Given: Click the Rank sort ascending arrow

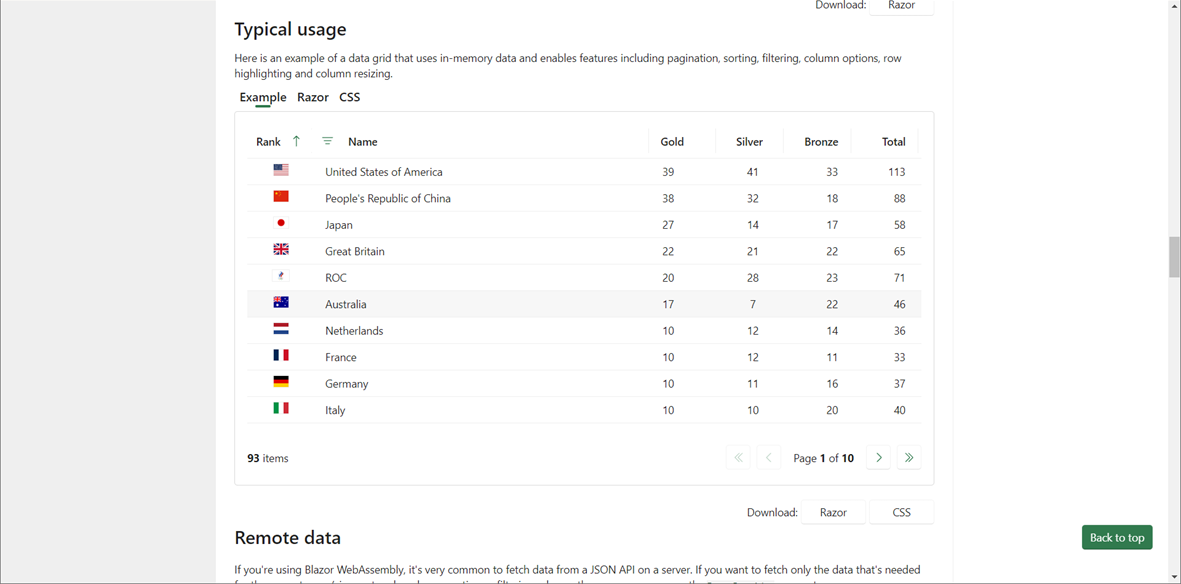Looking at the screenshot, I should point(296,141).
